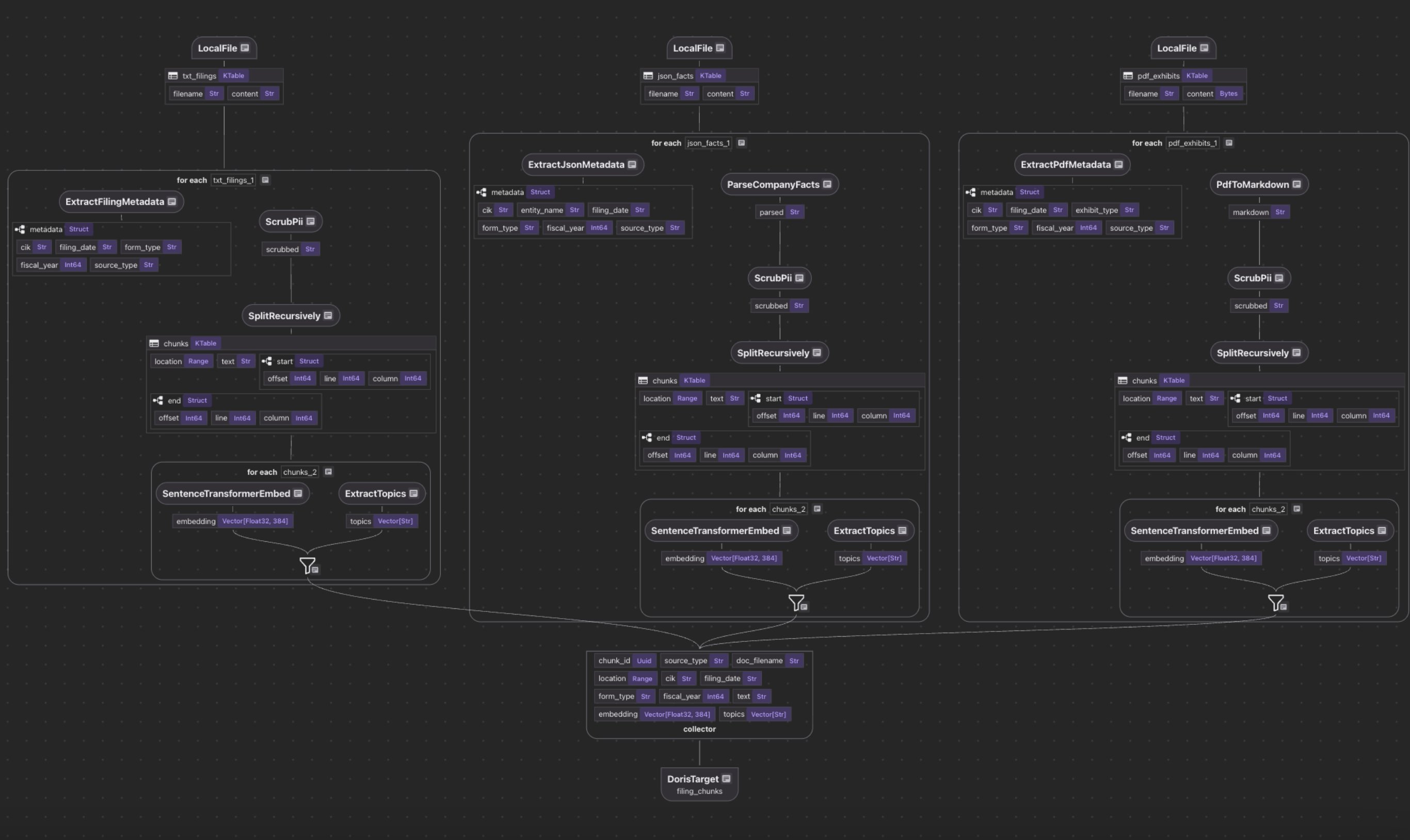Screen dimensions: 1410x840
Task: Click the table icon beside txt_filings KTable
Action: tap(173, 75)
